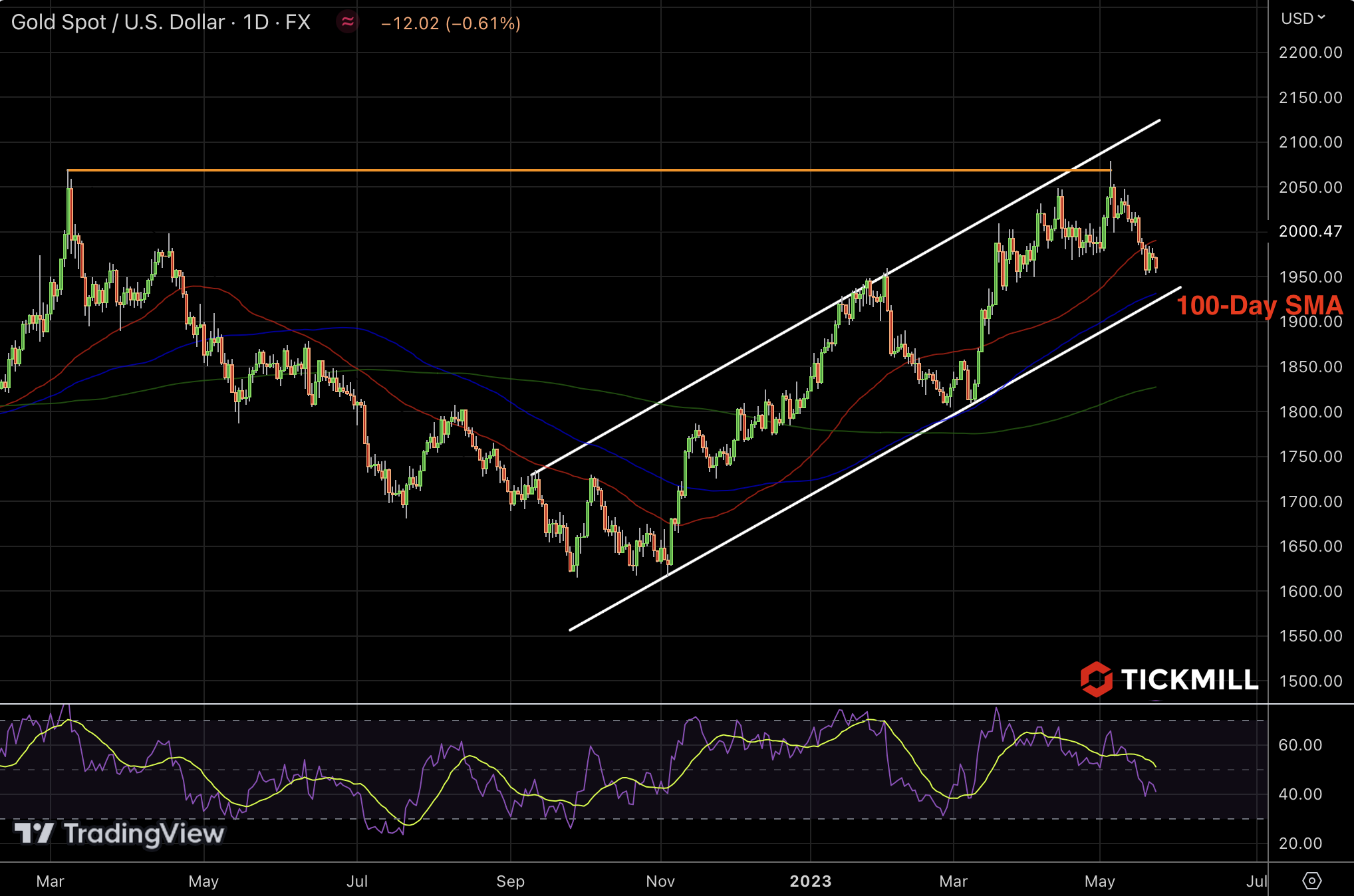1354x896 pixels.
Task: Click the 2023 label on time axis
Action: pyautogui.click(x=810, y=881)
